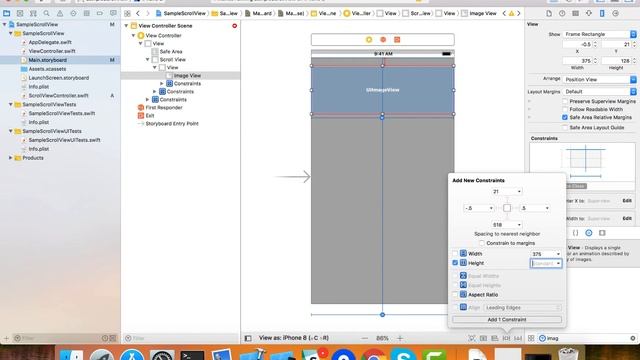Show the File inspector

[x=549, y=13]
